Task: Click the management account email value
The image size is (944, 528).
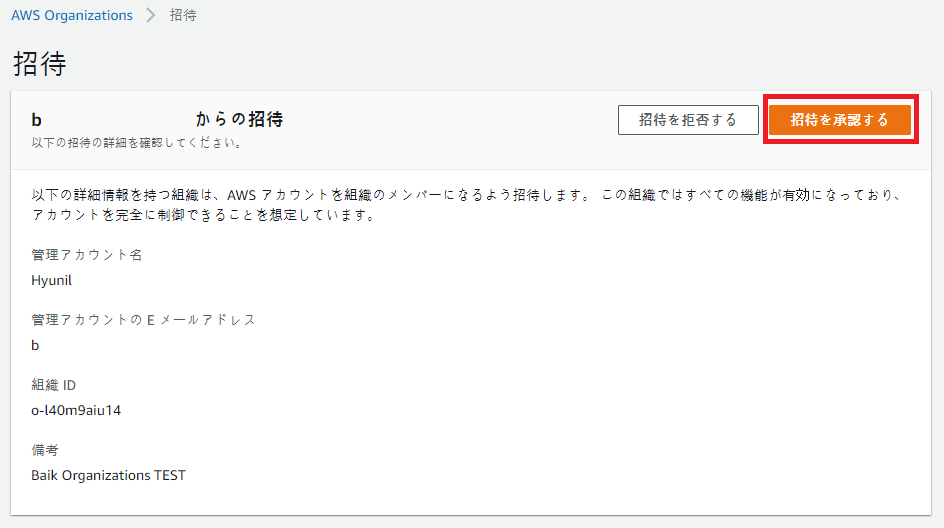Action: pos(36,345)
